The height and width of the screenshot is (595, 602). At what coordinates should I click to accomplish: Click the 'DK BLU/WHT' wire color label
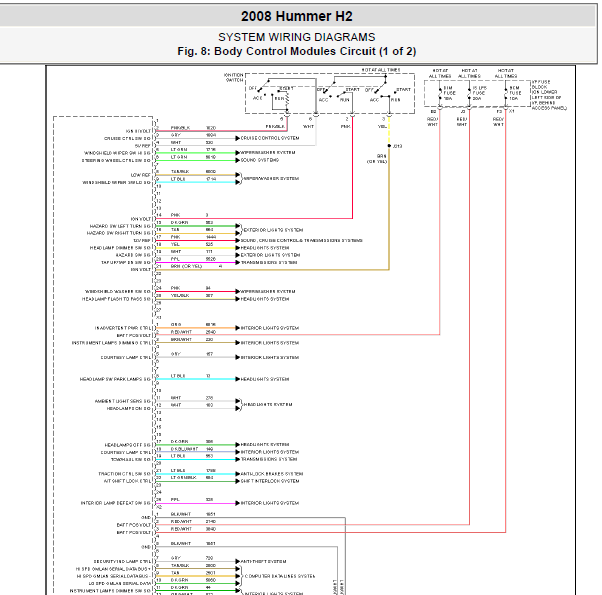184,449
